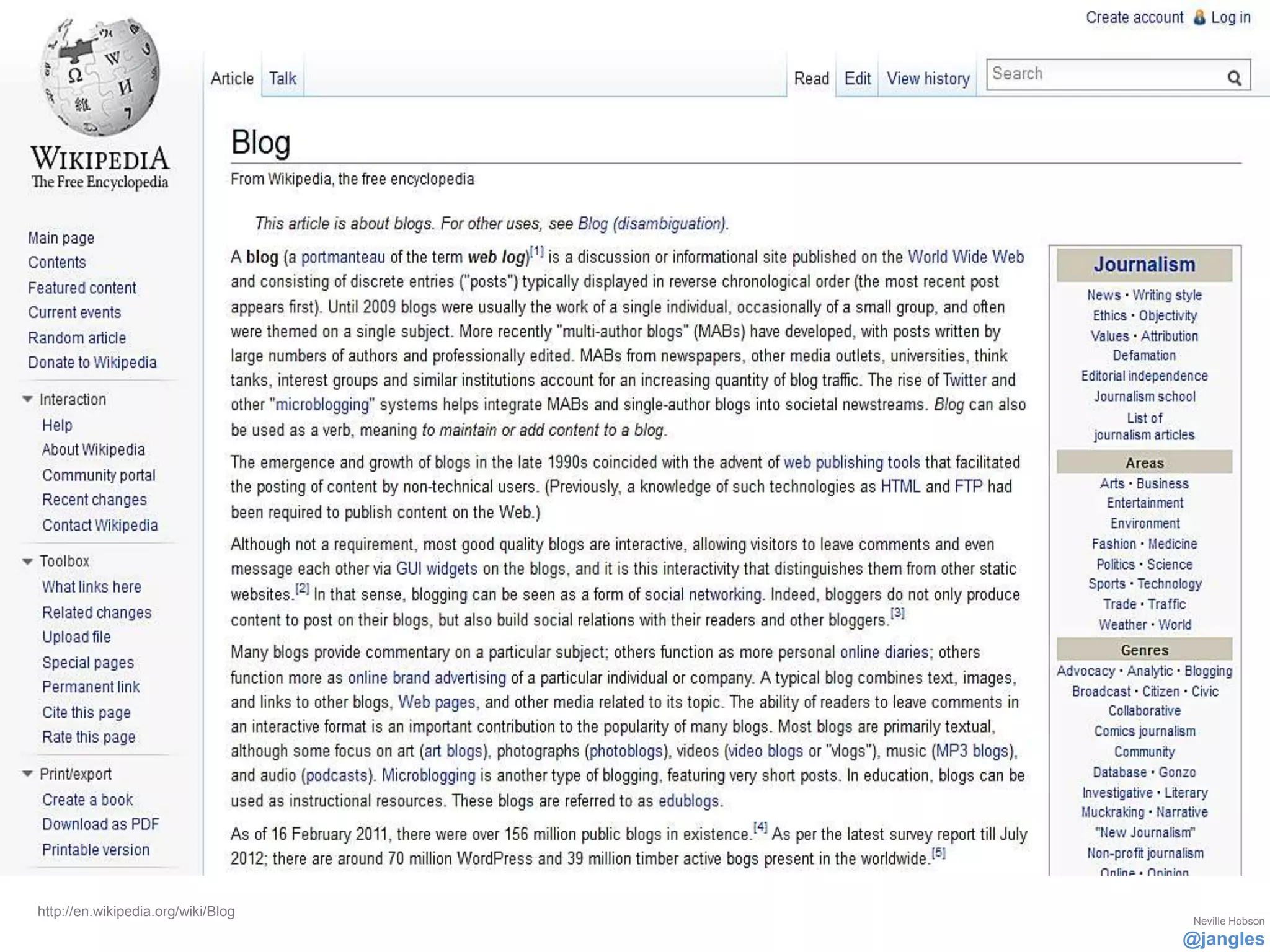Open the Article tab
Image resolution: width=1270 pixels, height=952 pixels.
[232, 79]
